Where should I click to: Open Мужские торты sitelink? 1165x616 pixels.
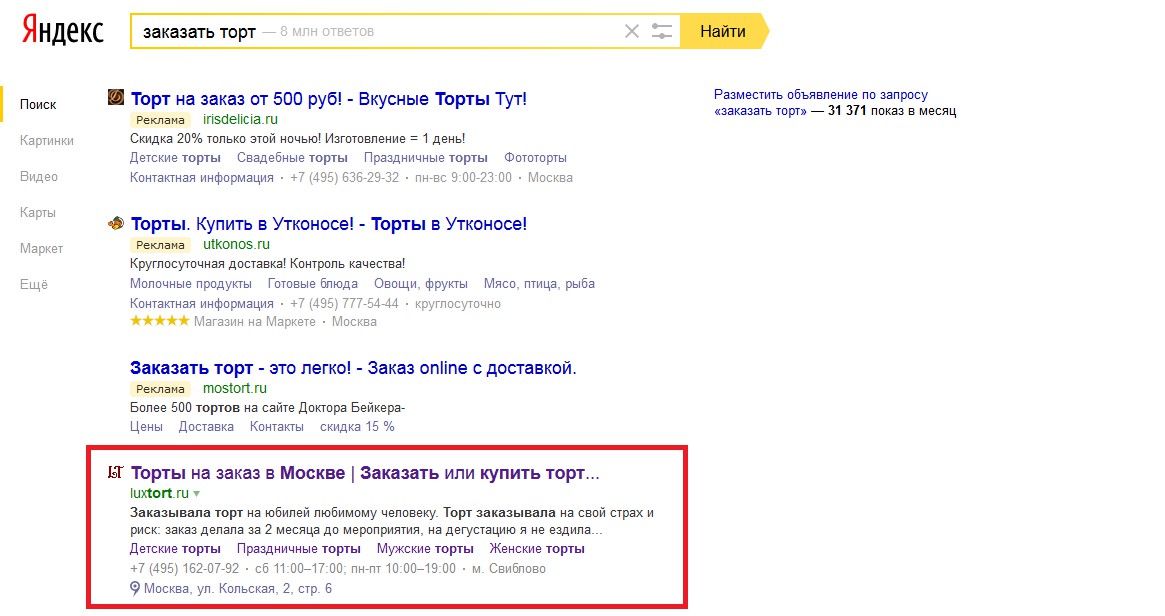coord(425,548)
